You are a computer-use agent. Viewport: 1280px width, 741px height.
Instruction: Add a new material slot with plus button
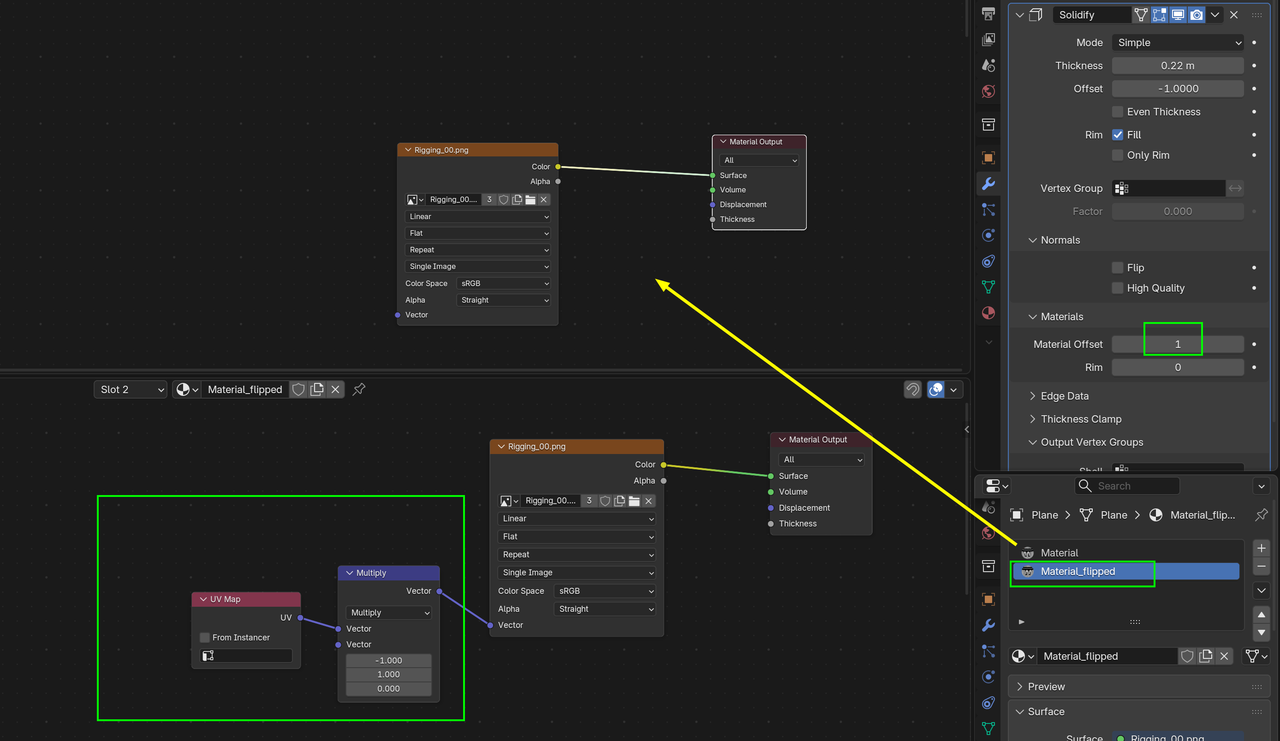click(x=1261, y=548)
